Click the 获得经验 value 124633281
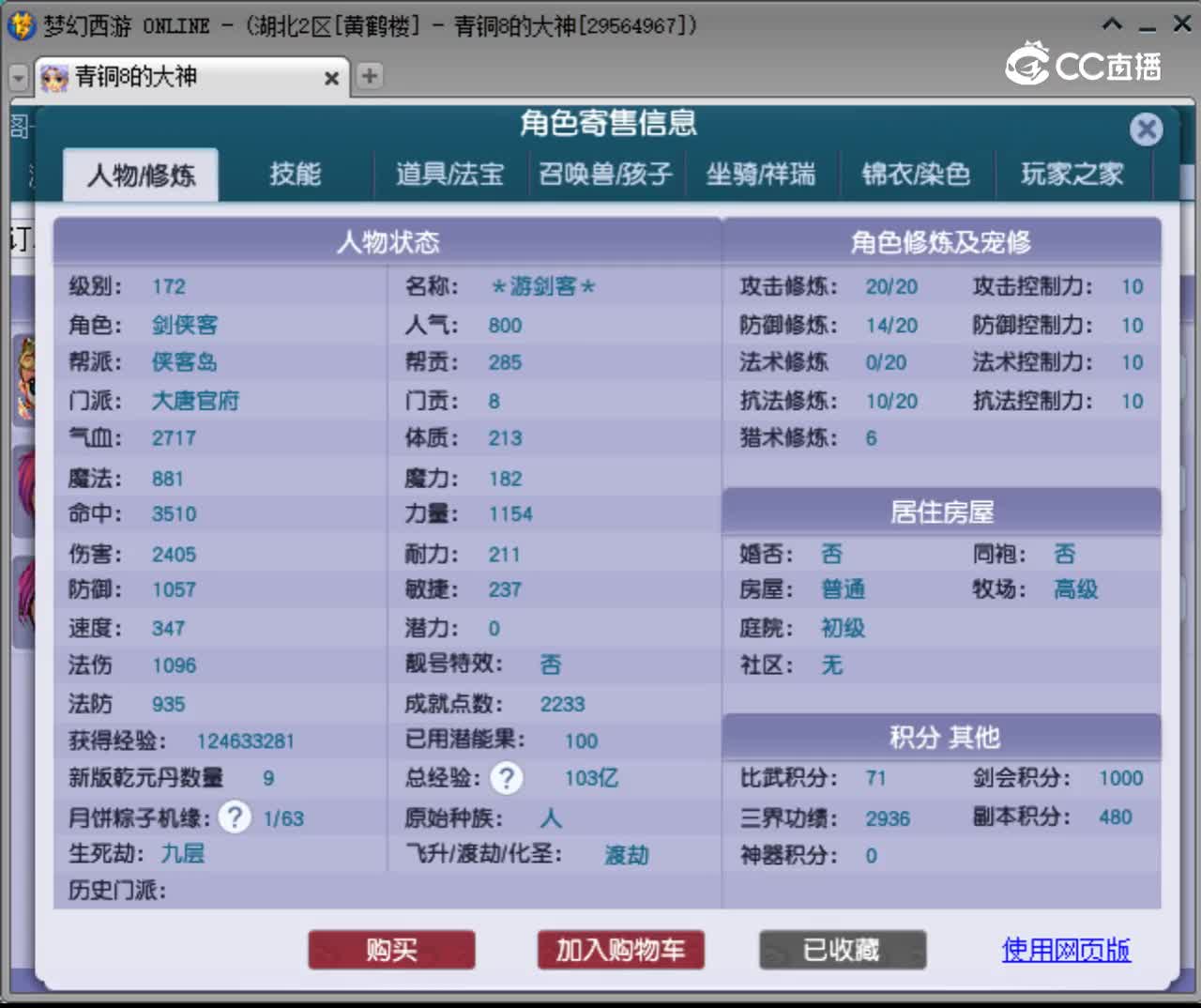 245,741
